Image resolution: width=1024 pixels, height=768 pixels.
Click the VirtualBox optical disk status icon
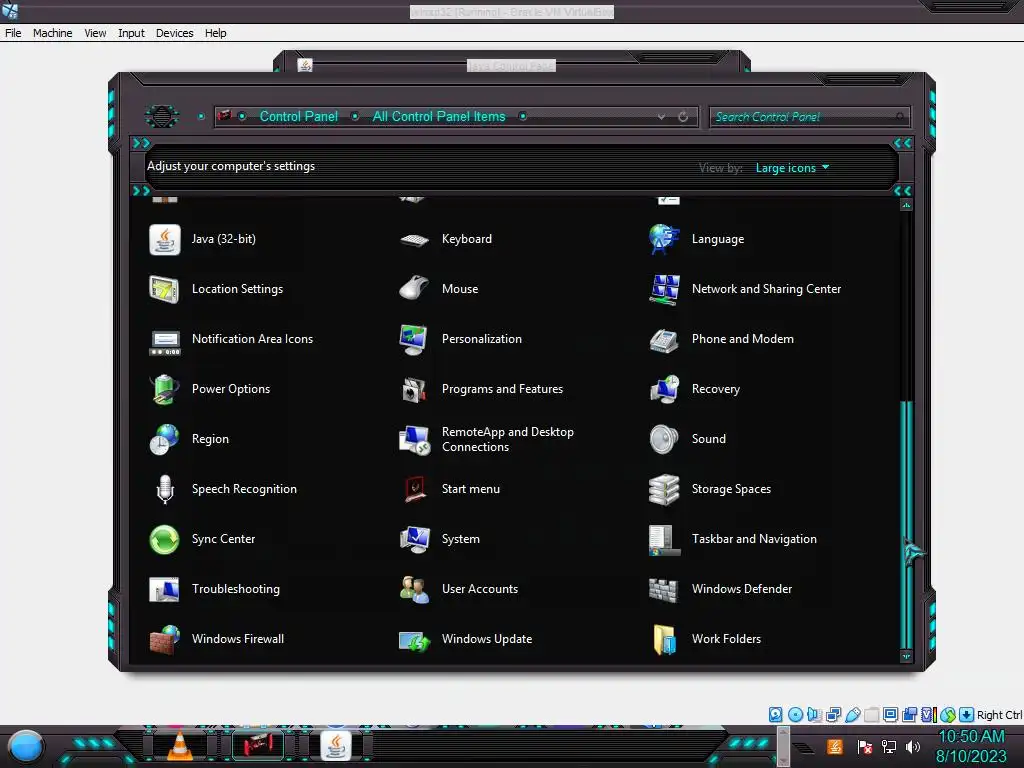(x=795, y=714)
